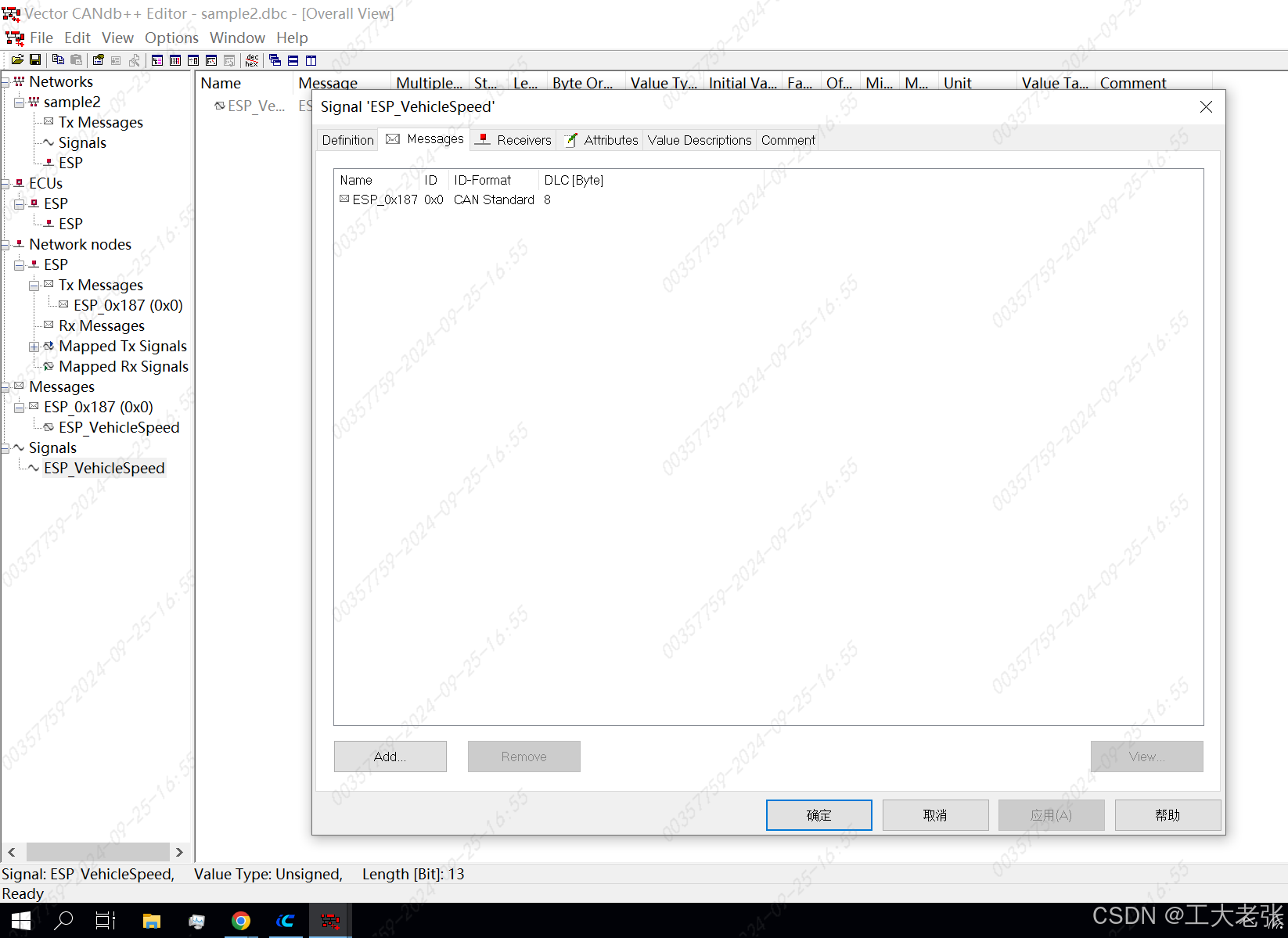Click the fourth view-window toolbar icon
The width and height of the screenshot is (1288, 938).
211,60
